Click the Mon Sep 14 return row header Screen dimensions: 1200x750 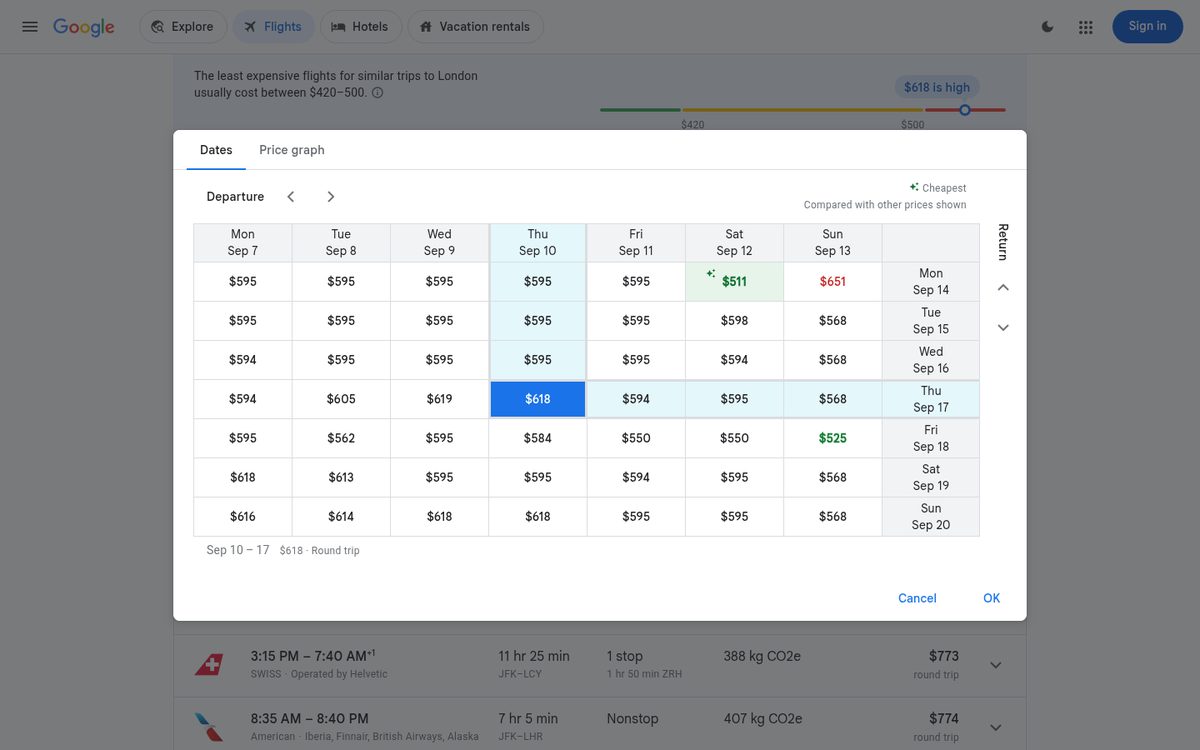click(931, 282)
